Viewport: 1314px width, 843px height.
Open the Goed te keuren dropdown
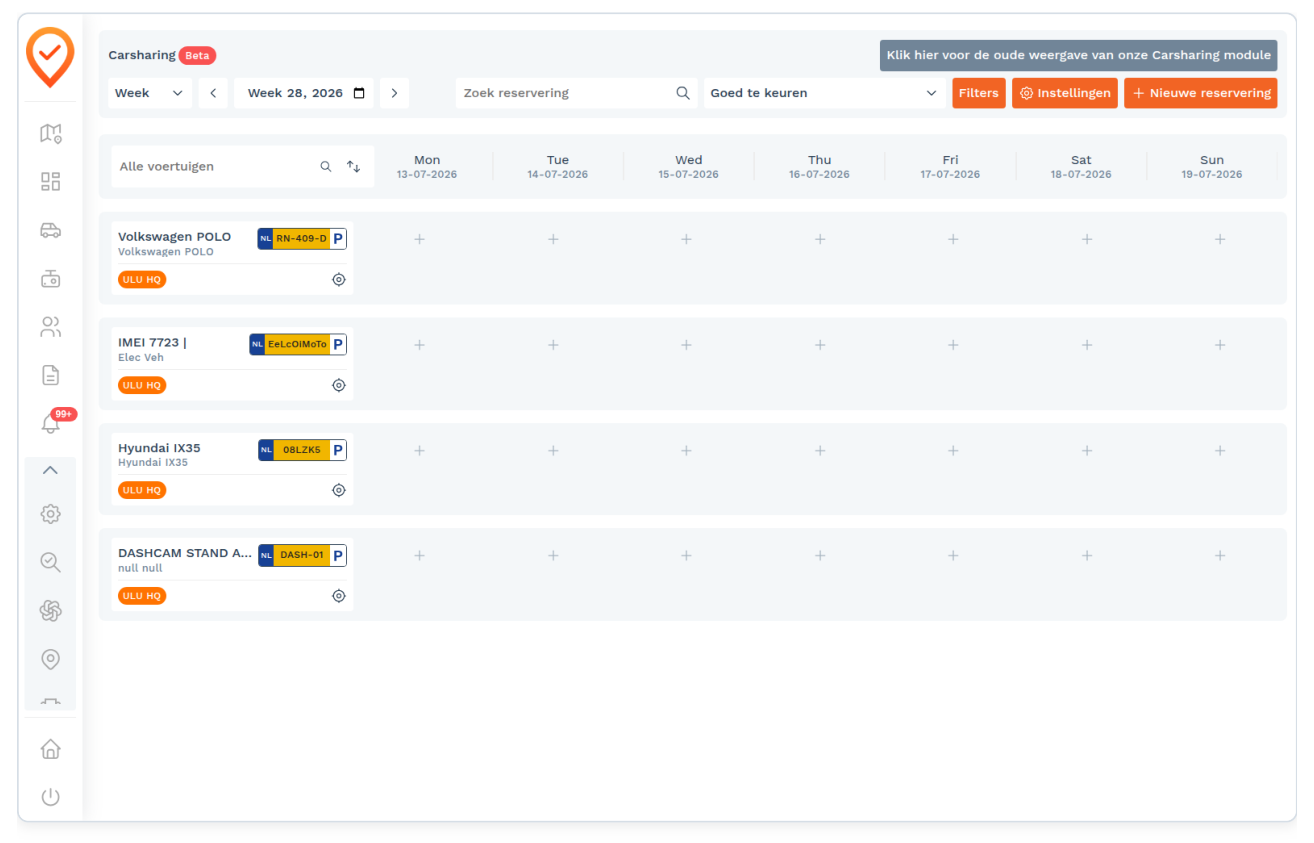click(825, 93)
